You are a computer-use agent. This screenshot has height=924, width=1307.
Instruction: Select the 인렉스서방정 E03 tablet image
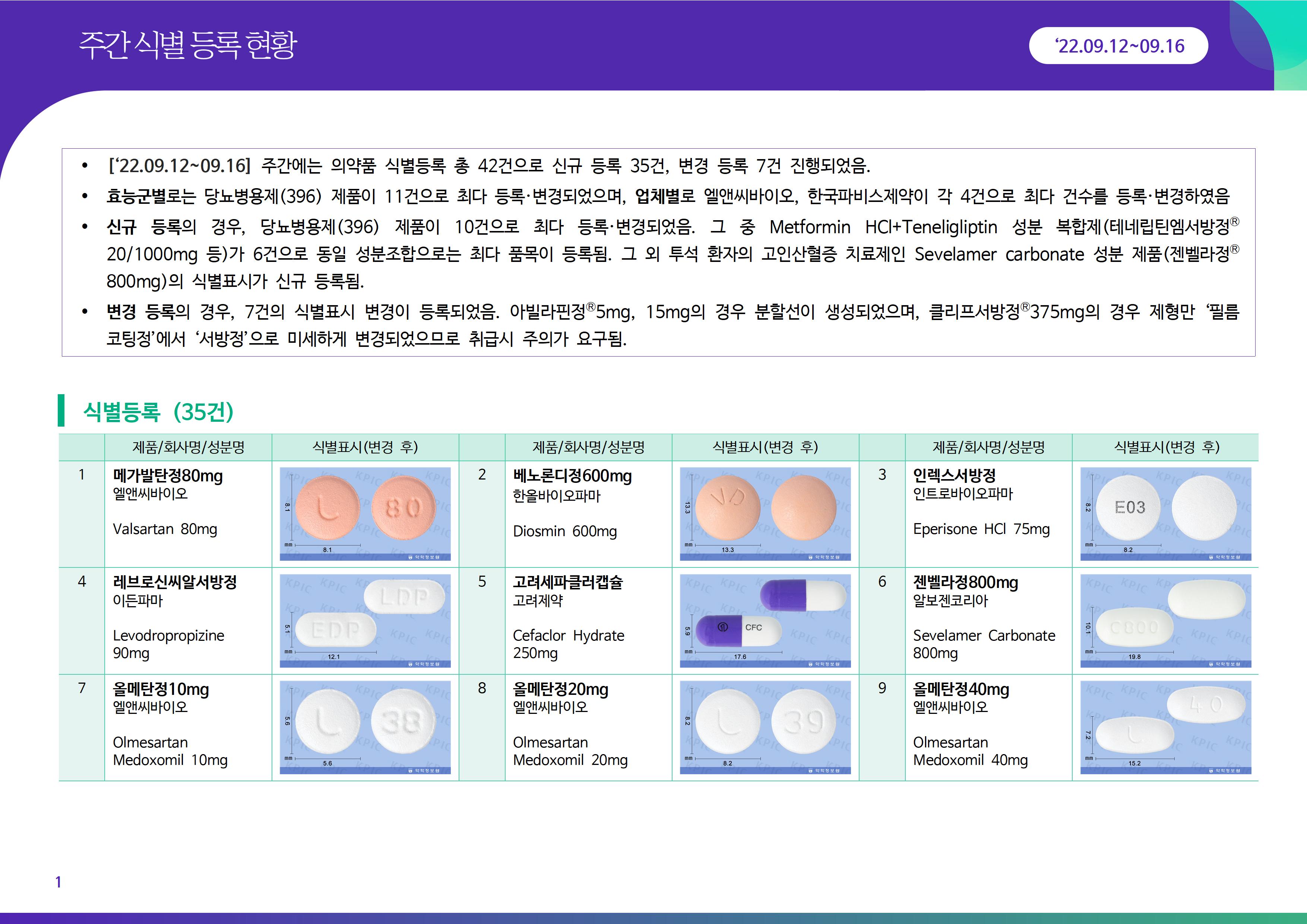pyautogui.click(x=1165, y=513)
